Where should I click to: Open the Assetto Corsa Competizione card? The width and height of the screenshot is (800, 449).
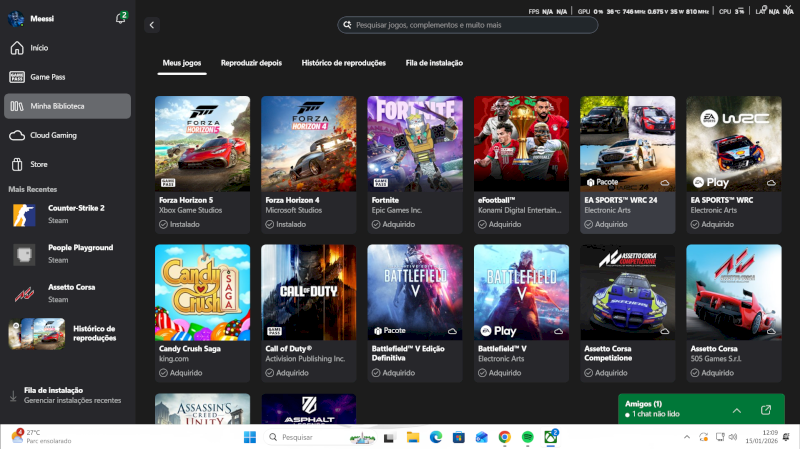click(x=628, y=313)
